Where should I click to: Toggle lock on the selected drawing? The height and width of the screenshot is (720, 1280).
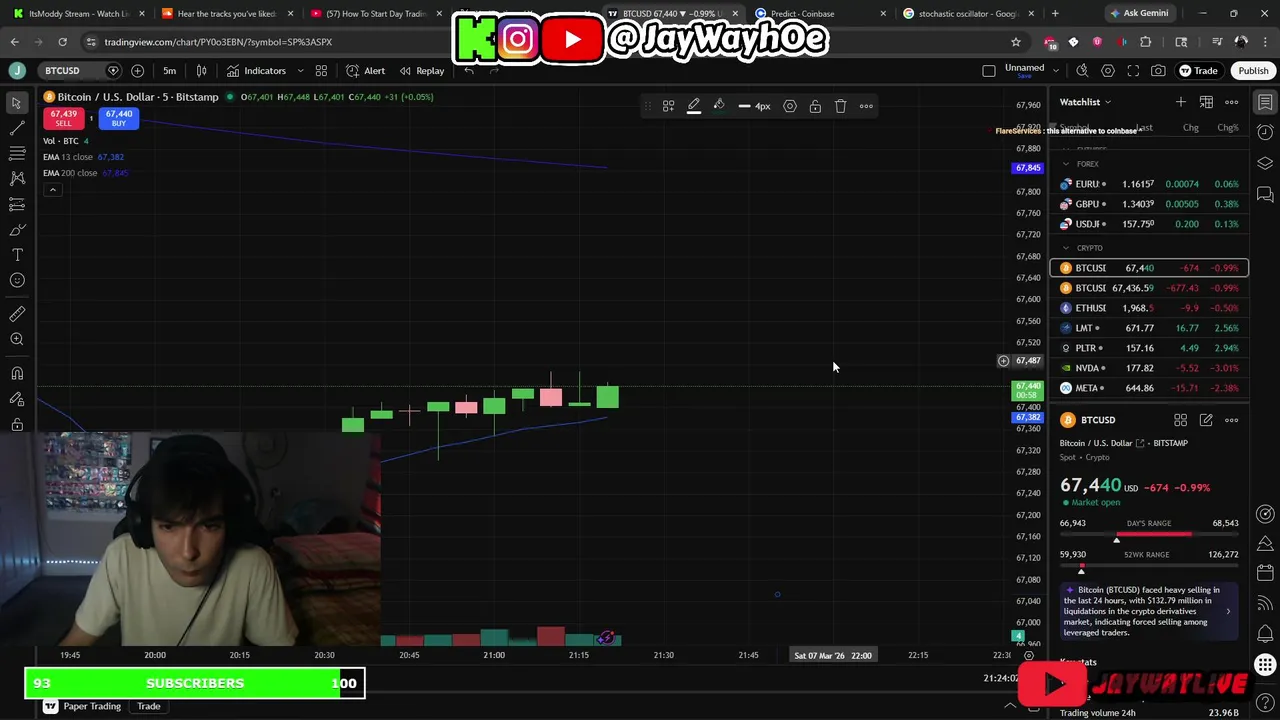tap(815, 106)
